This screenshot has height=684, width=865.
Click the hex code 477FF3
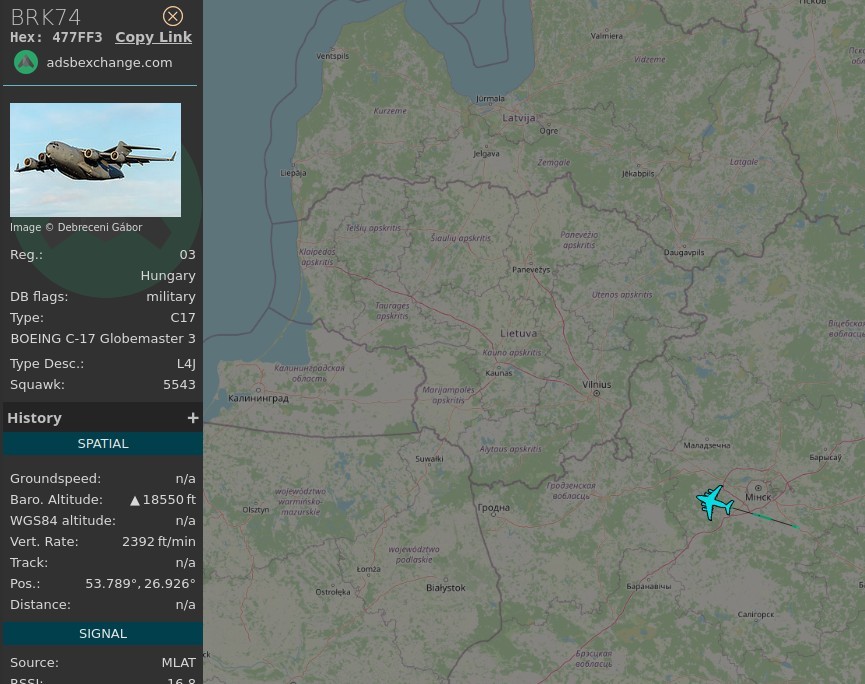(x=77, y=37)
